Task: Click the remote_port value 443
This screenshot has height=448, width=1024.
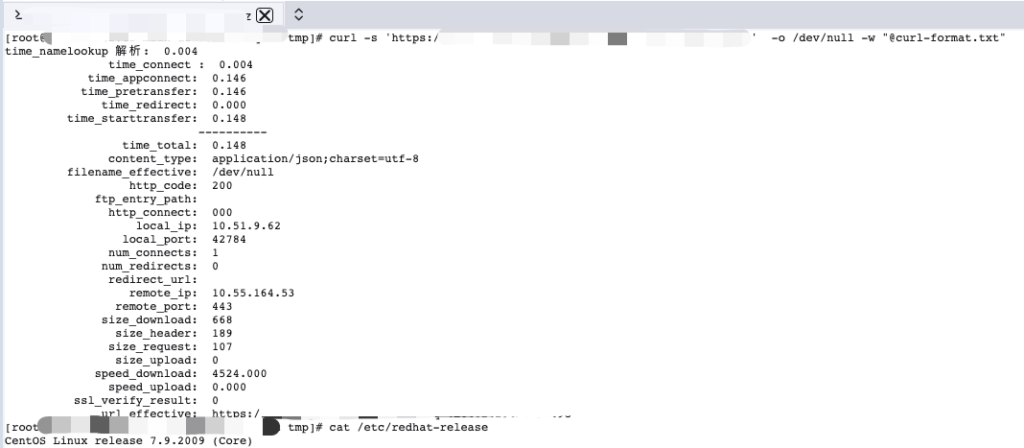Action: pos(222,306)
